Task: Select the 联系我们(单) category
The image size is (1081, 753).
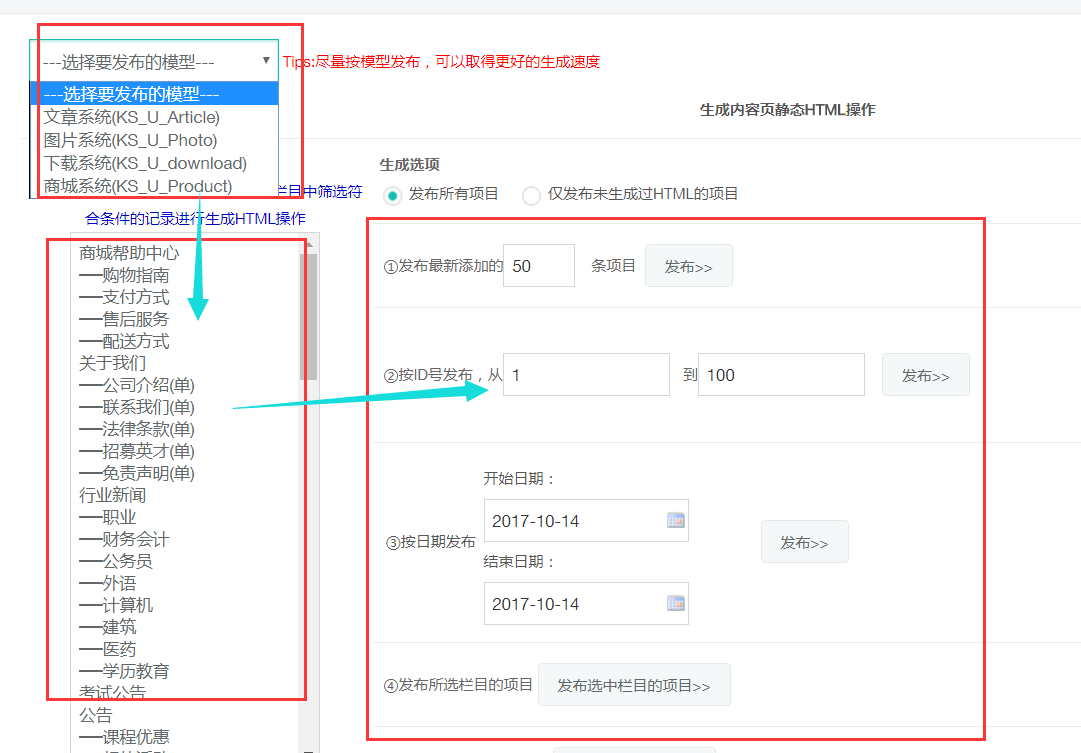Action: (x=140, y=407)
